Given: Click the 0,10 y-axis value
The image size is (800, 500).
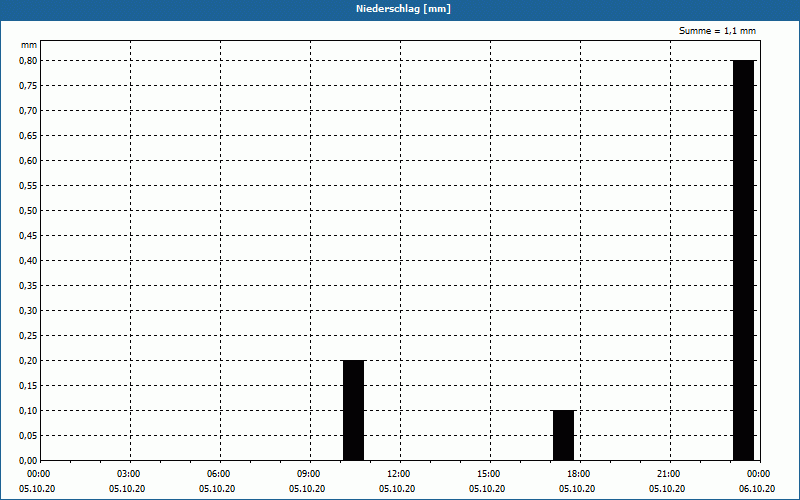Looking at the screenshot, I should pyautogui.click(x=28, y=411).
